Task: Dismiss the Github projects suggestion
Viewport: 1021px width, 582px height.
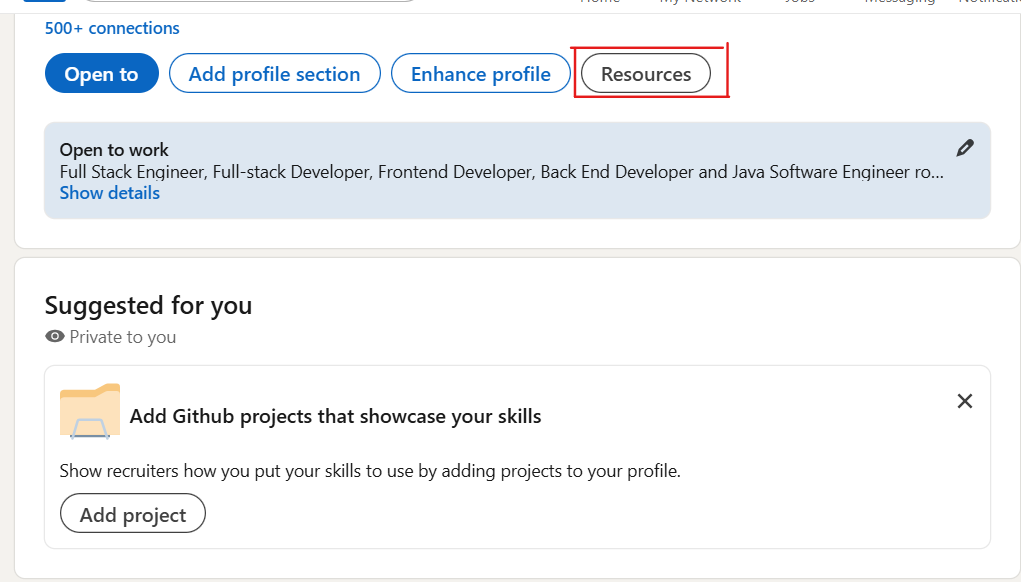Action: pos(964,400)
